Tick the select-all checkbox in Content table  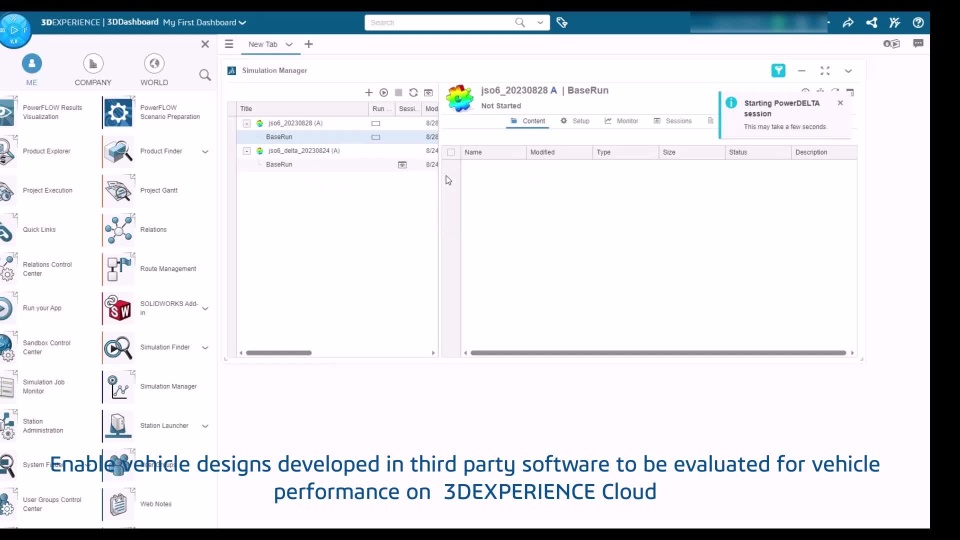(x=451, y=152)
